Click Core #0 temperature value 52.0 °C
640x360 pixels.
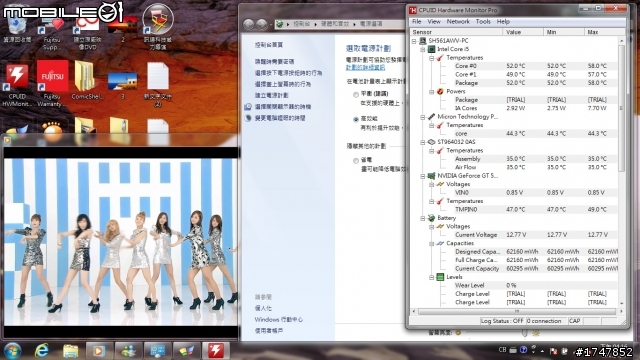pos(516,66)
